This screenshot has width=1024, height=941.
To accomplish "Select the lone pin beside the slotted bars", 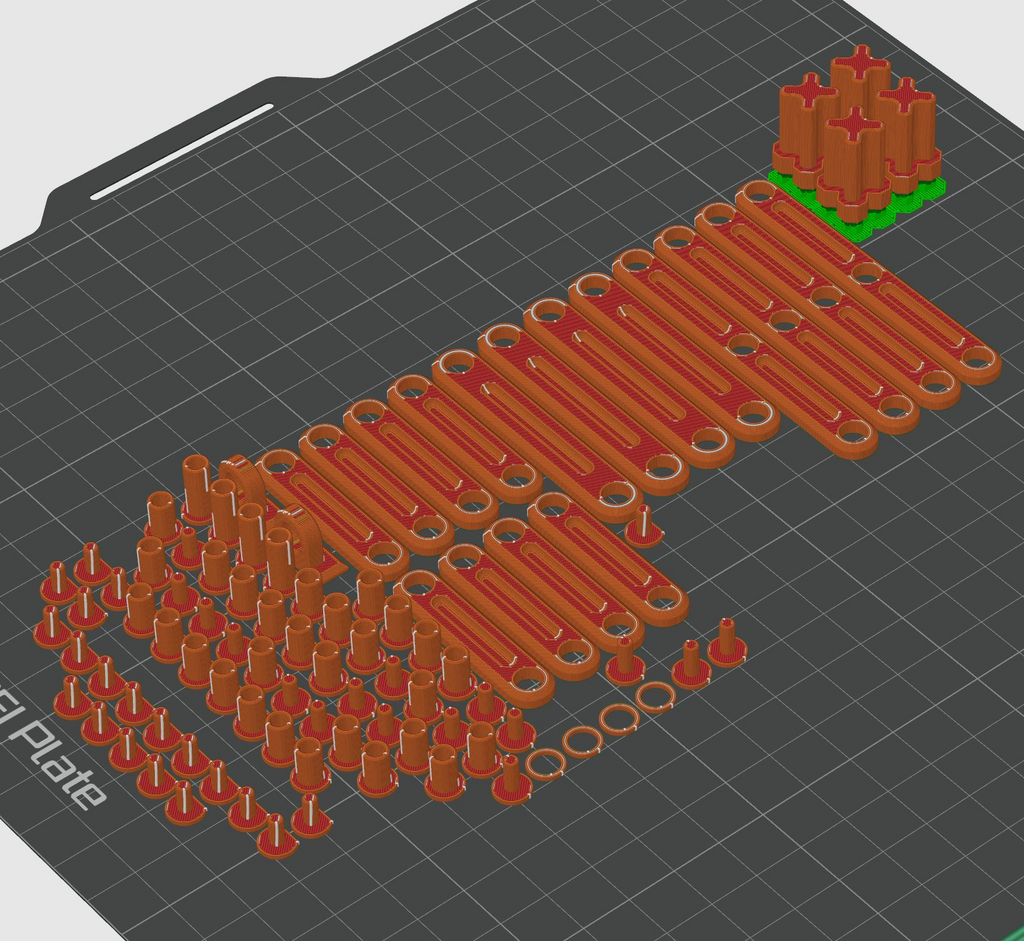I will 643,526.
